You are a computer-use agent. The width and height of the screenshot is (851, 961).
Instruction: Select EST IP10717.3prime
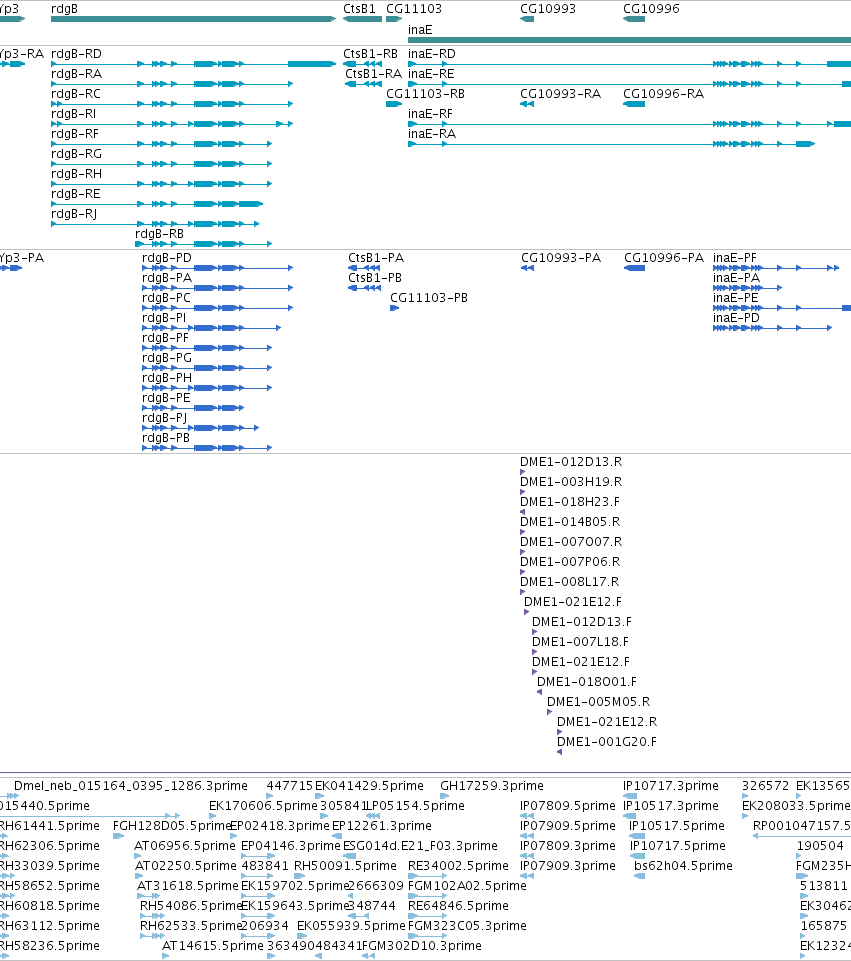[630, 796]
